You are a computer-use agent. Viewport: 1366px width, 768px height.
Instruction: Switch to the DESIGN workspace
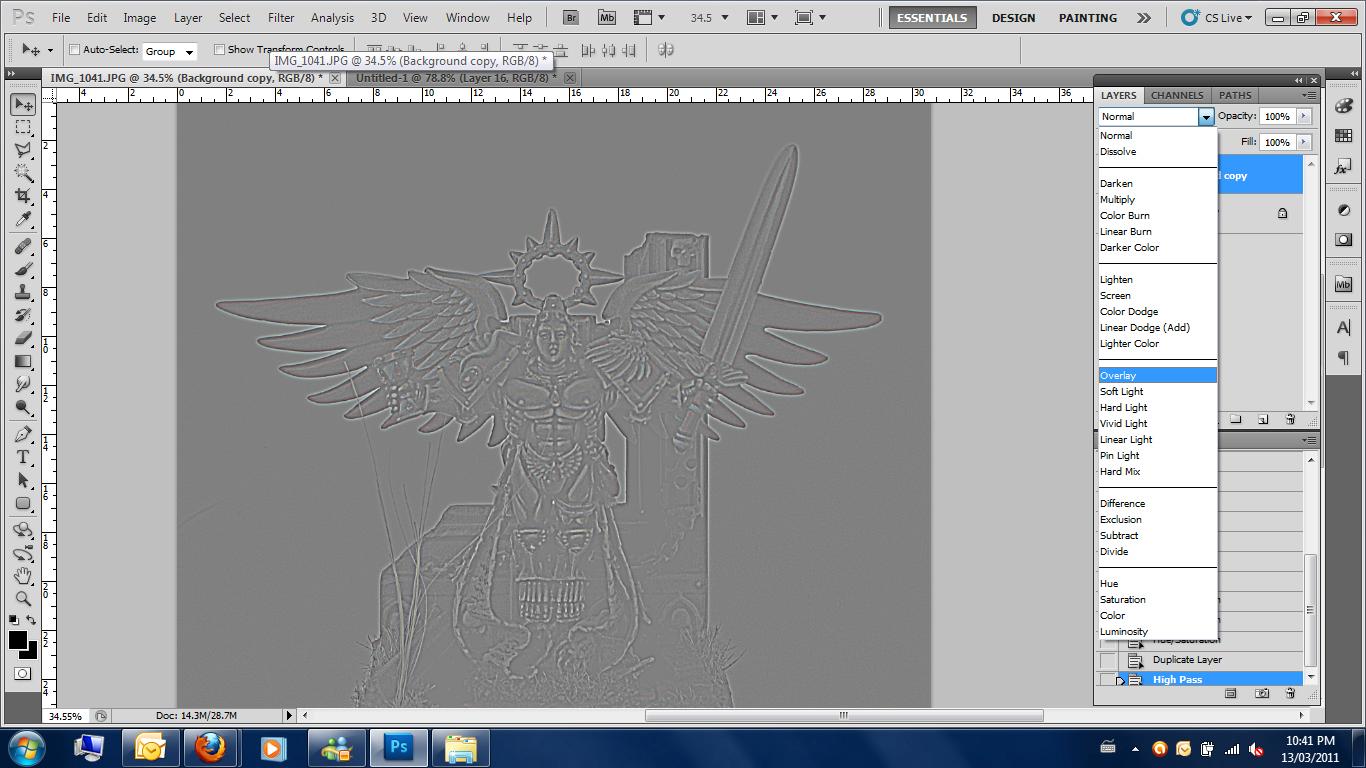[1013, 18]
